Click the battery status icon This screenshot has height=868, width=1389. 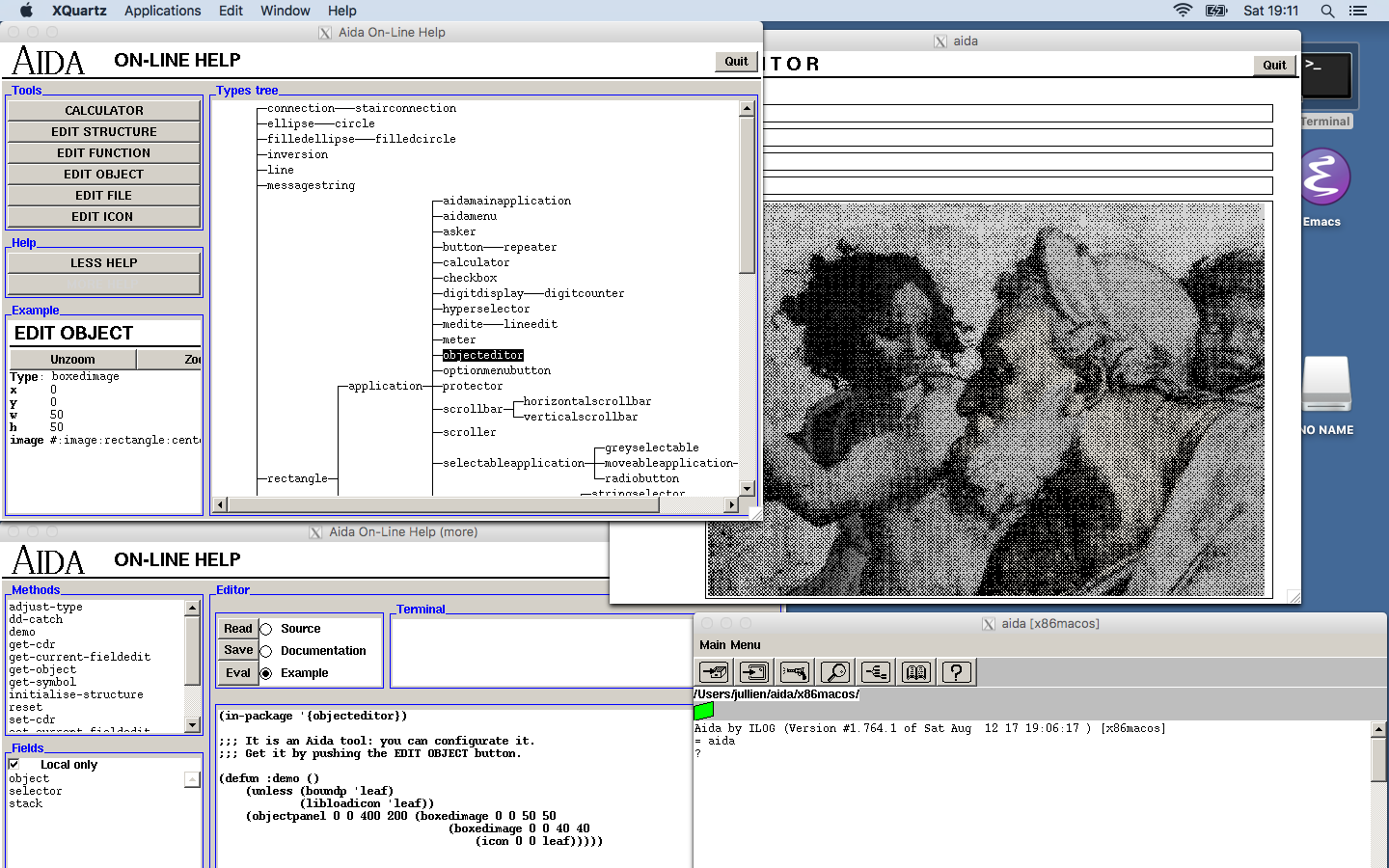pos(1216,11)
